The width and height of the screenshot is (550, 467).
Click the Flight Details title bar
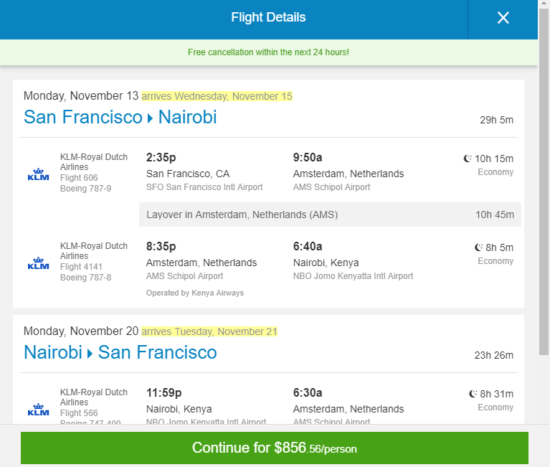(x=269, y=18)
